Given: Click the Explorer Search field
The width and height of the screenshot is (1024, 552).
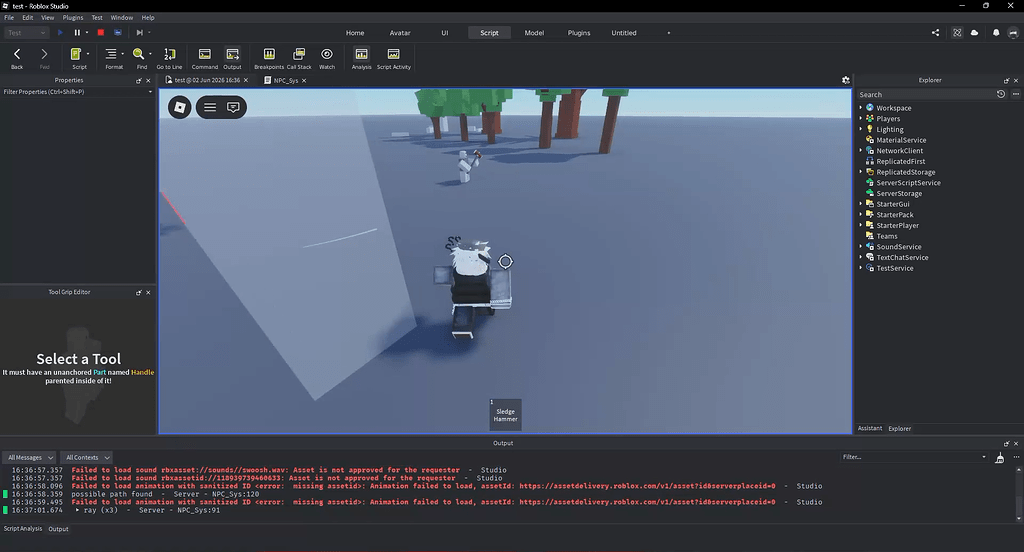Looking at the screenshot, I should (926, 94).
